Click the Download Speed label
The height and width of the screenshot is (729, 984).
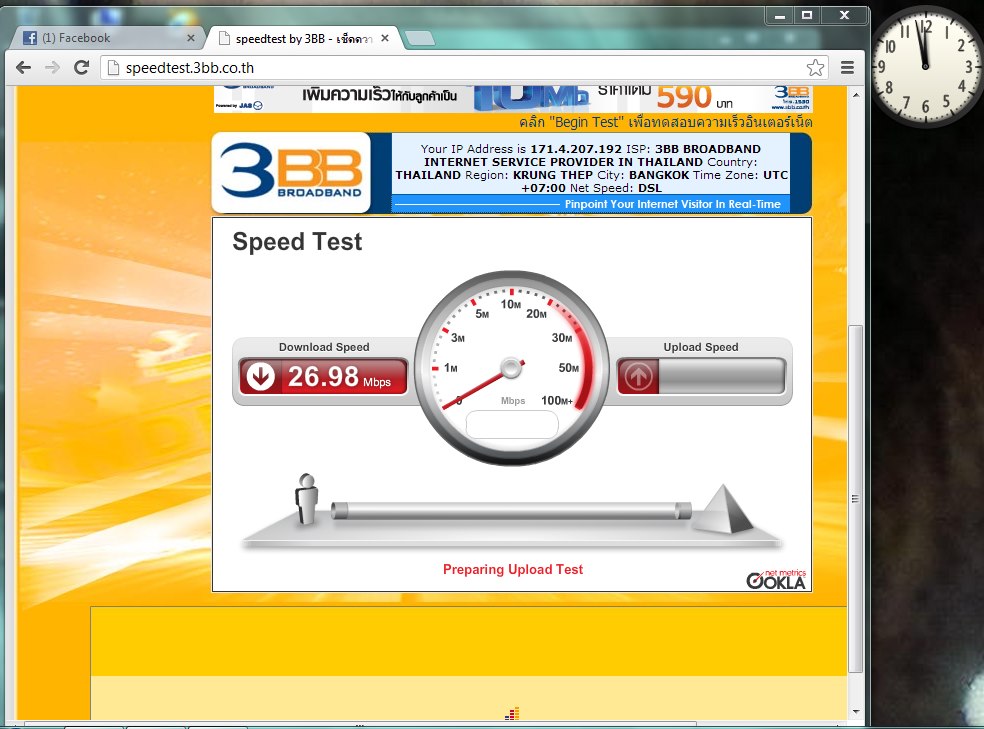[x=324, y=347]
